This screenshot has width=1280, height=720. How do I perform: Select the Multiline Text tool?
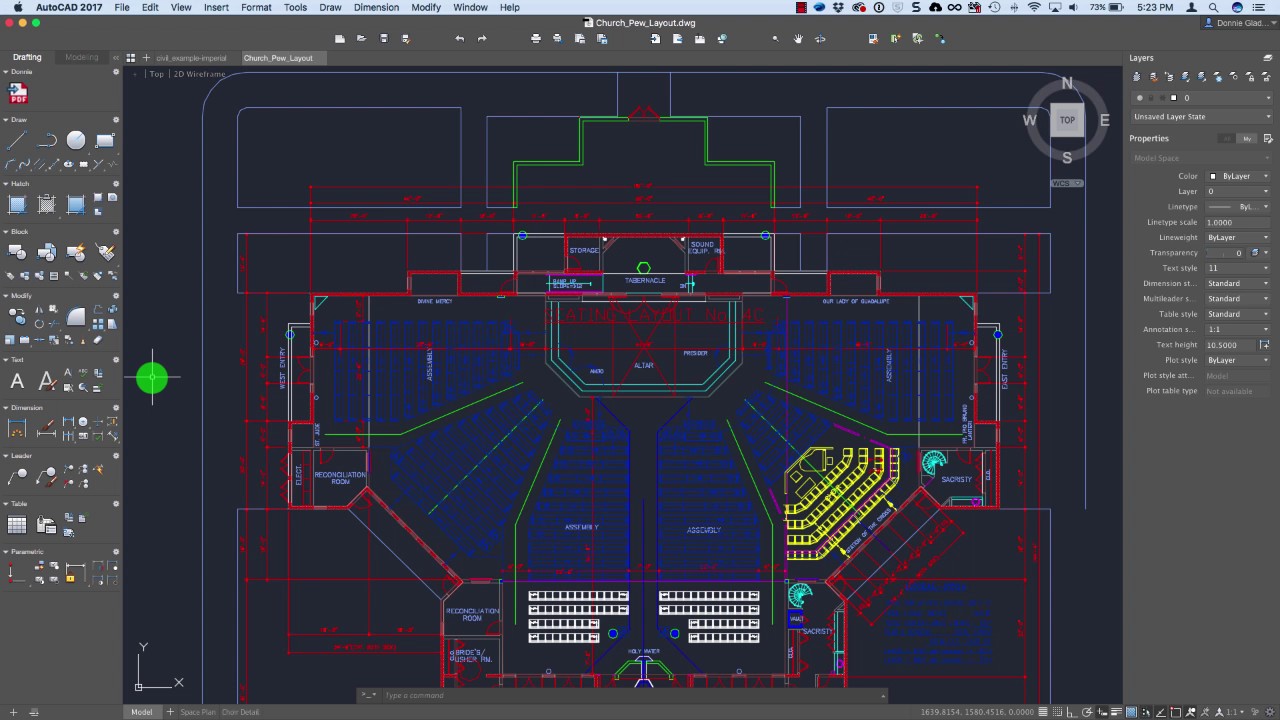click(17, 381)
